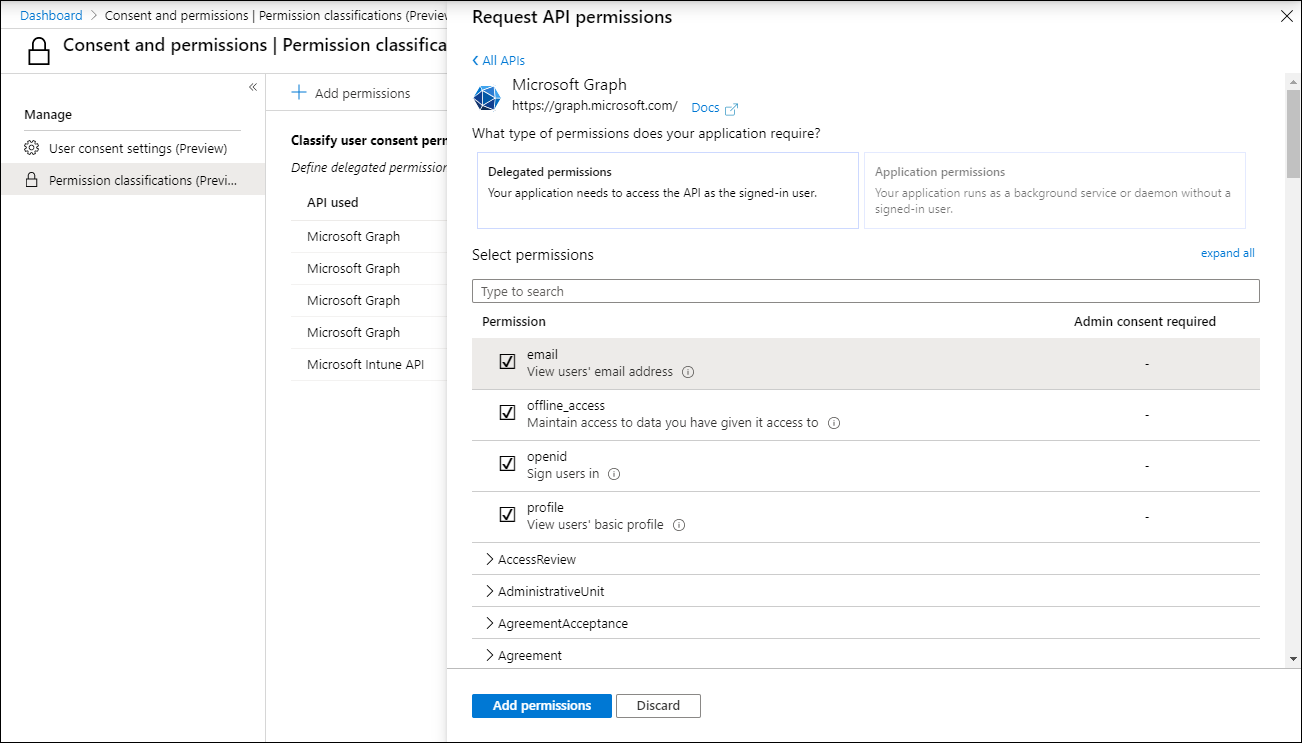Click info icon beside View users' basic profile
This screenshot has height=743, width=1302.
point(679,525)
